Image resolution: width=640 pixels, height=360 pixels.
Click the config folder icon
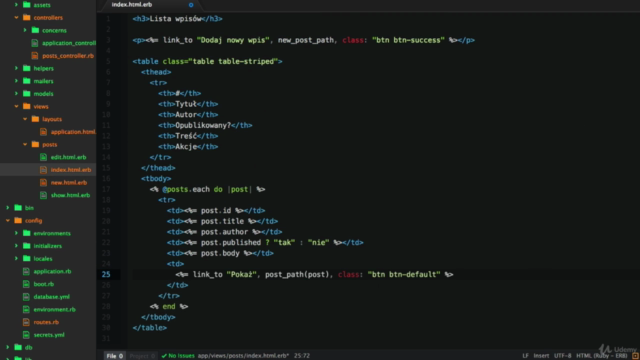click(x=18, y=220)
